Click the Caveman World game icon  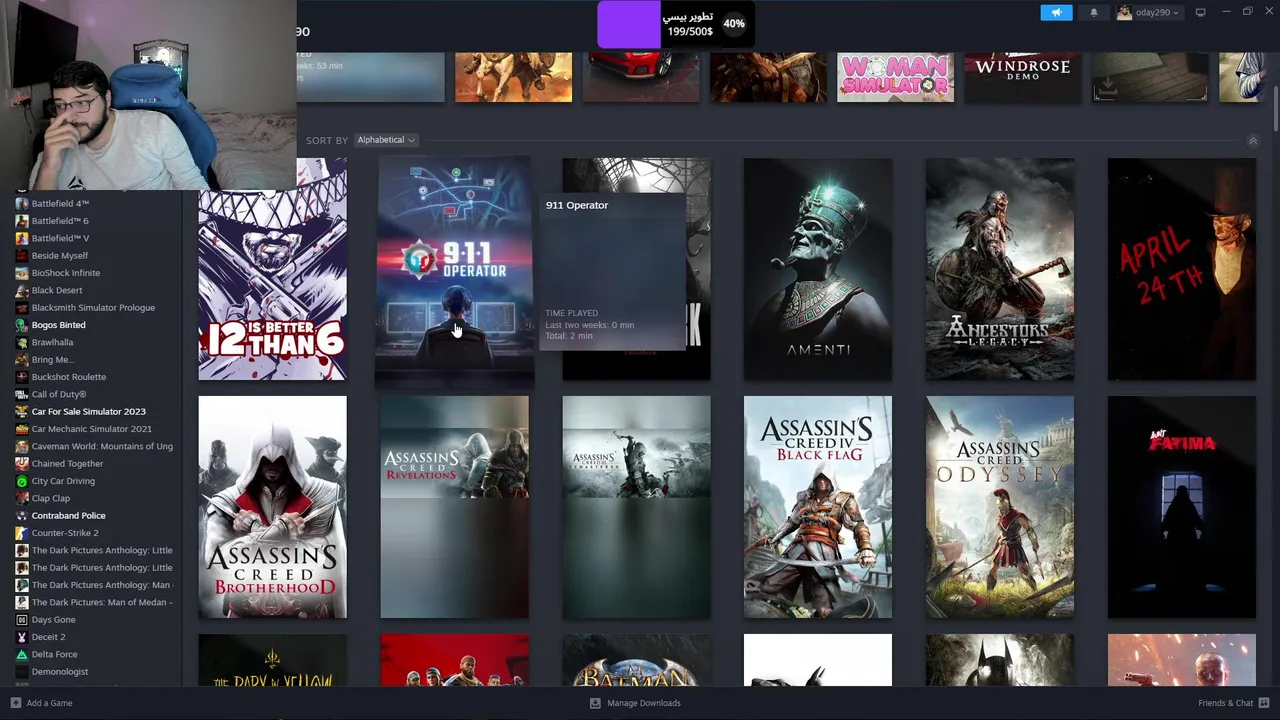click(22, 446)
